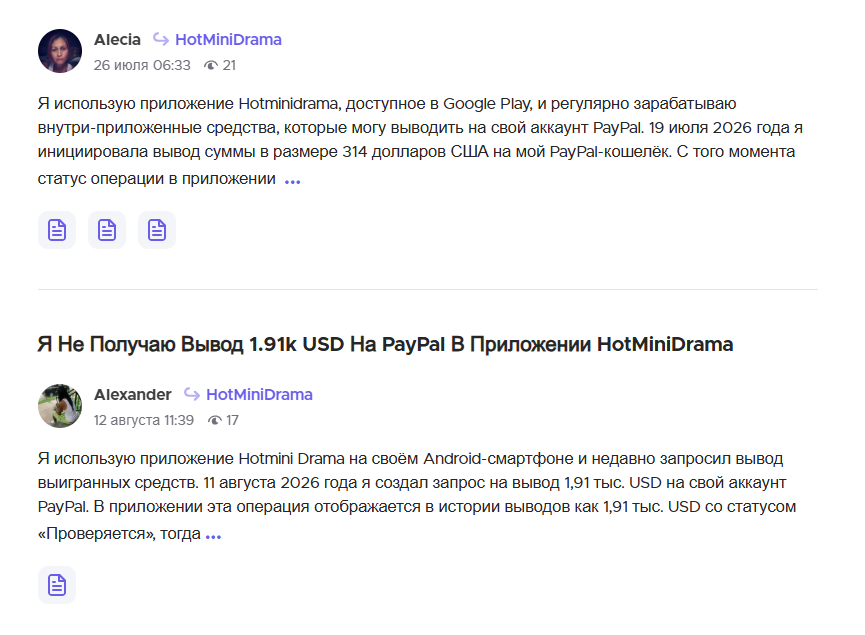Expand Alexander's truncated post with ellipsis
This screenshot has width=865, height=635.
(x=213, y=536)
